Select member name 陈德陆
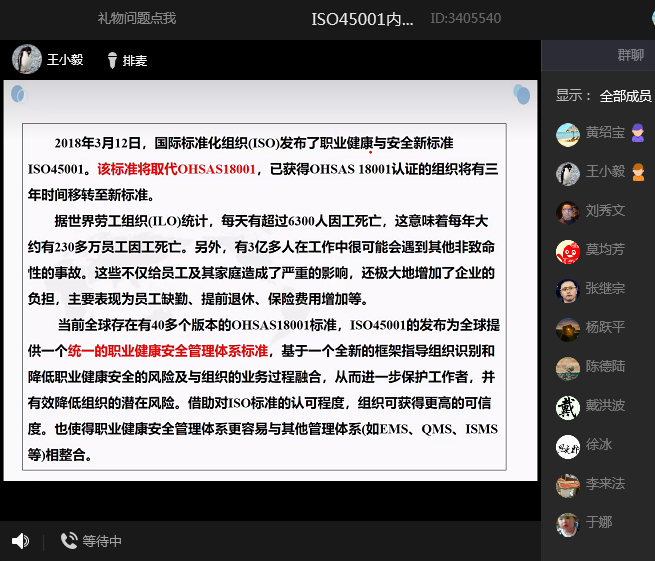This screenshot has height=561, width=655. tap(605, 366)
